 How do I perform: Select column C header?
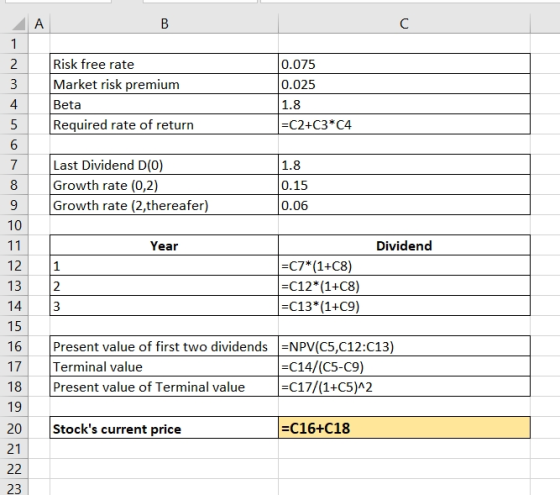click(404, 24)
